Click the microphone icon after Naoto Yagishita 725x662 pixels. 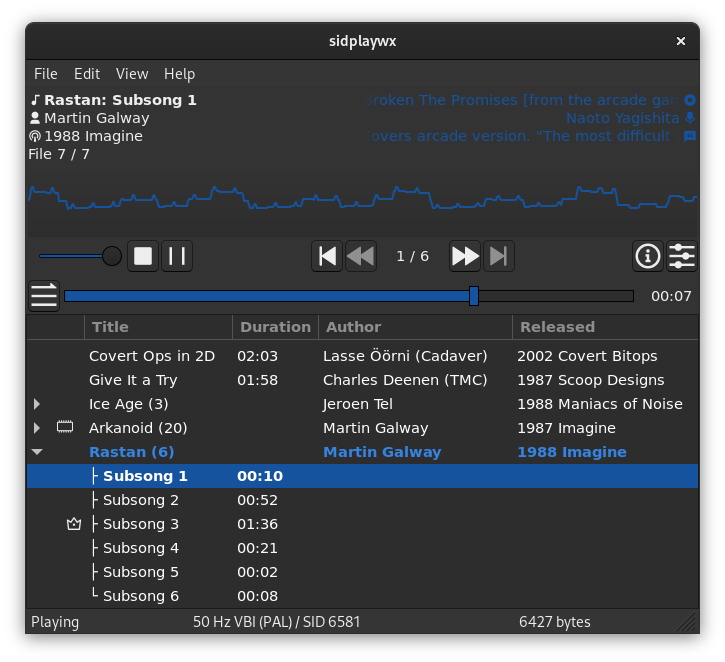[x=690, y=118]
